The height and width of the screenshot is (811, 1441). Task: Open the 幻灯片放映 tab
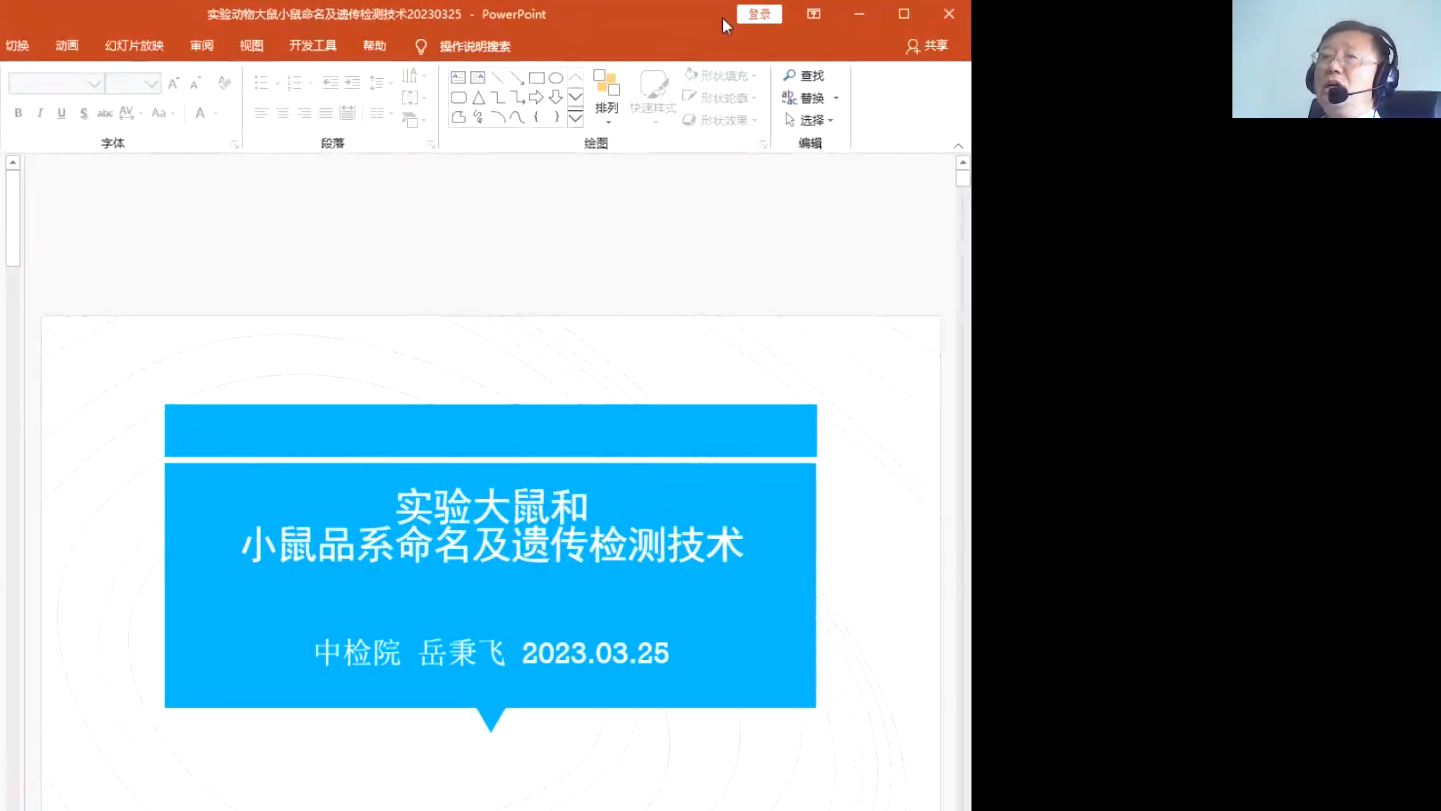(x=134, y=46)
